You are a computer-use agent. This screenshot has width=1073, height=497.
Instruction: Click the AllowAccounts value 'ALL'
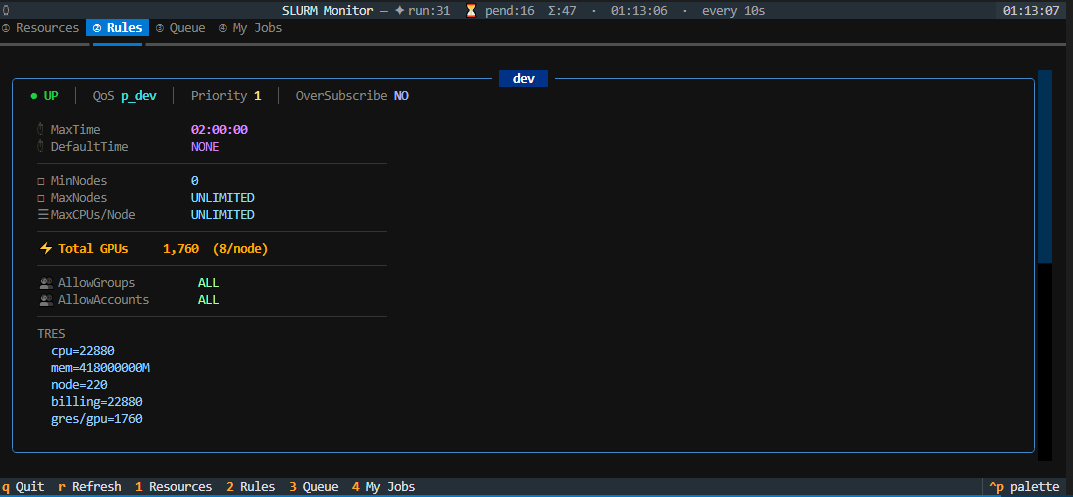209,300
